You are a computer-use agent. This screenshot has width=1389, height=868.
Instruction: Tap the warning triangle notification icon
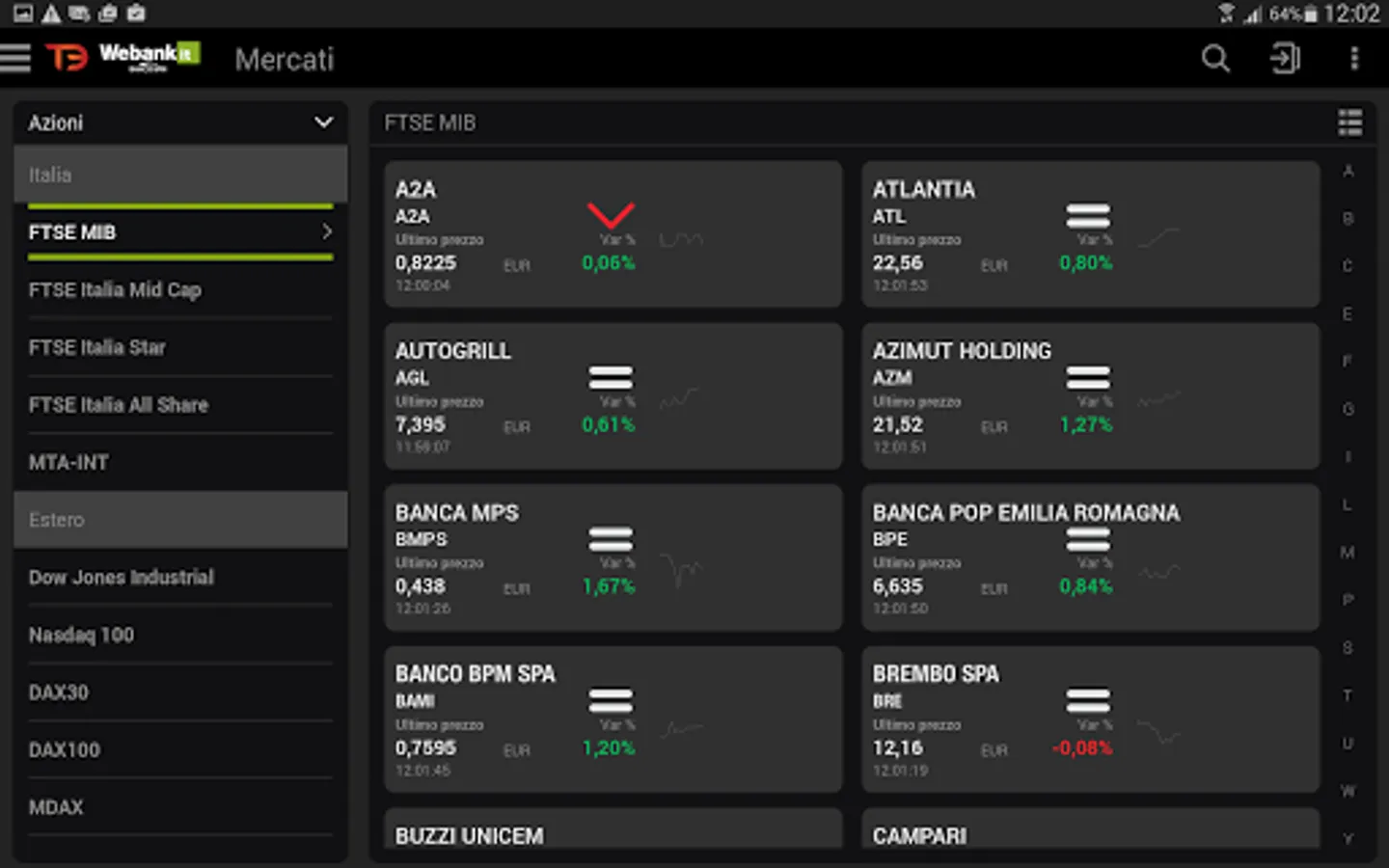pyautogui.click(x=51, y=14)
